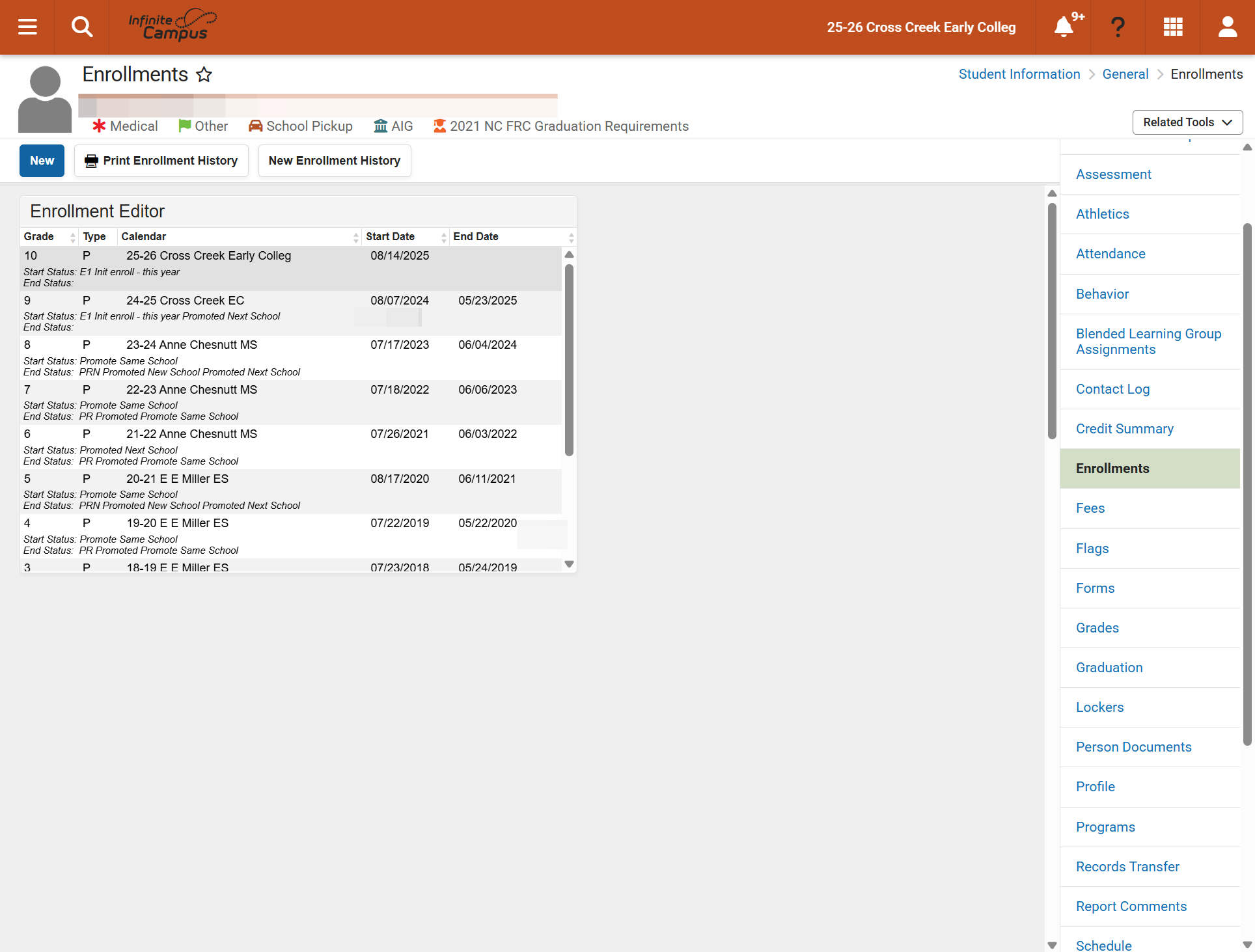Sort by the Grade column

pyautogui.click(x=49, y=237)
